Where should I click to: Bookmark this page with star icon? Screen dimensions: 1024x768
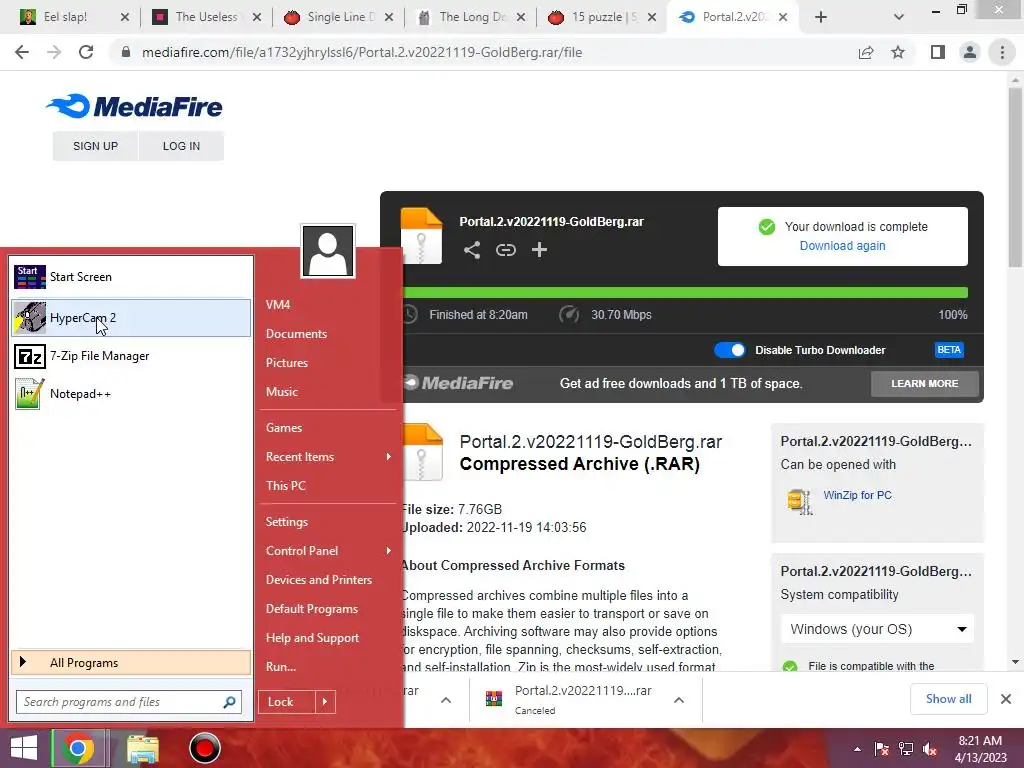898,52
